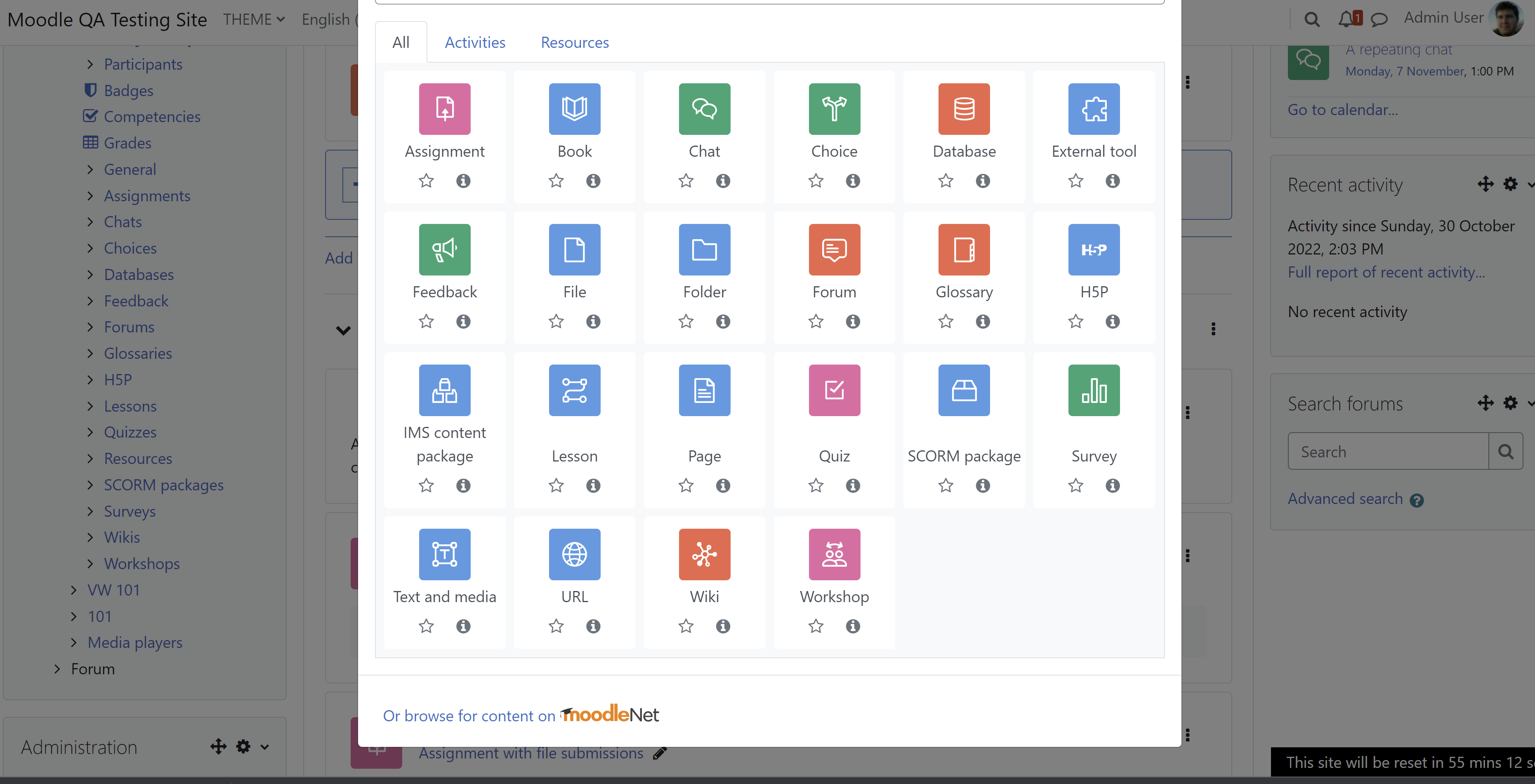Expand the Media players course node

(x=73, y=642)
